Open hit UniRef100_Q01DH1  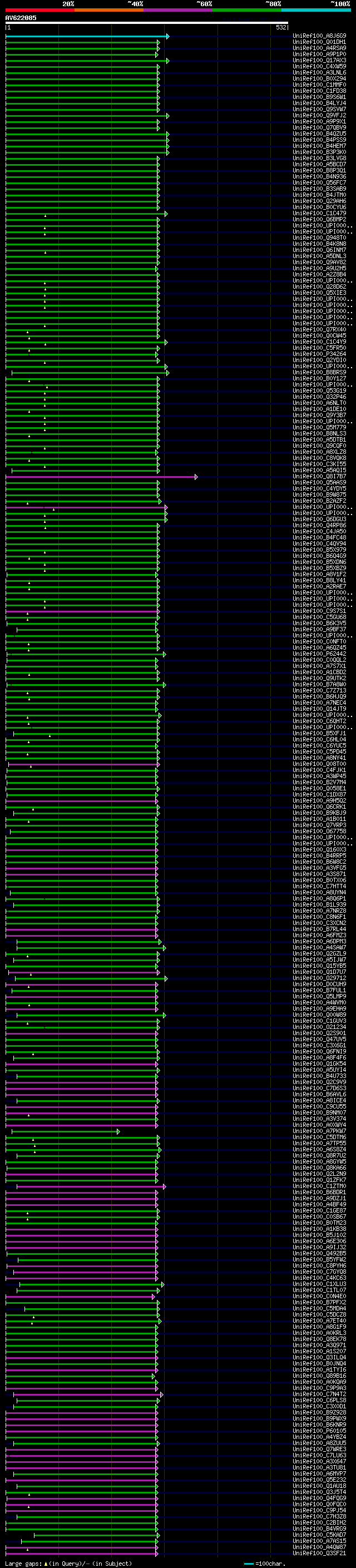pyautogui.click(x=319, y=42)
